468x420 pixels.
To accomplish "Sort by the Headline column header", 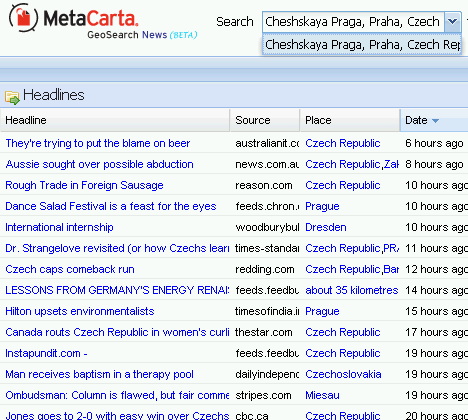I will coord(115,120).
